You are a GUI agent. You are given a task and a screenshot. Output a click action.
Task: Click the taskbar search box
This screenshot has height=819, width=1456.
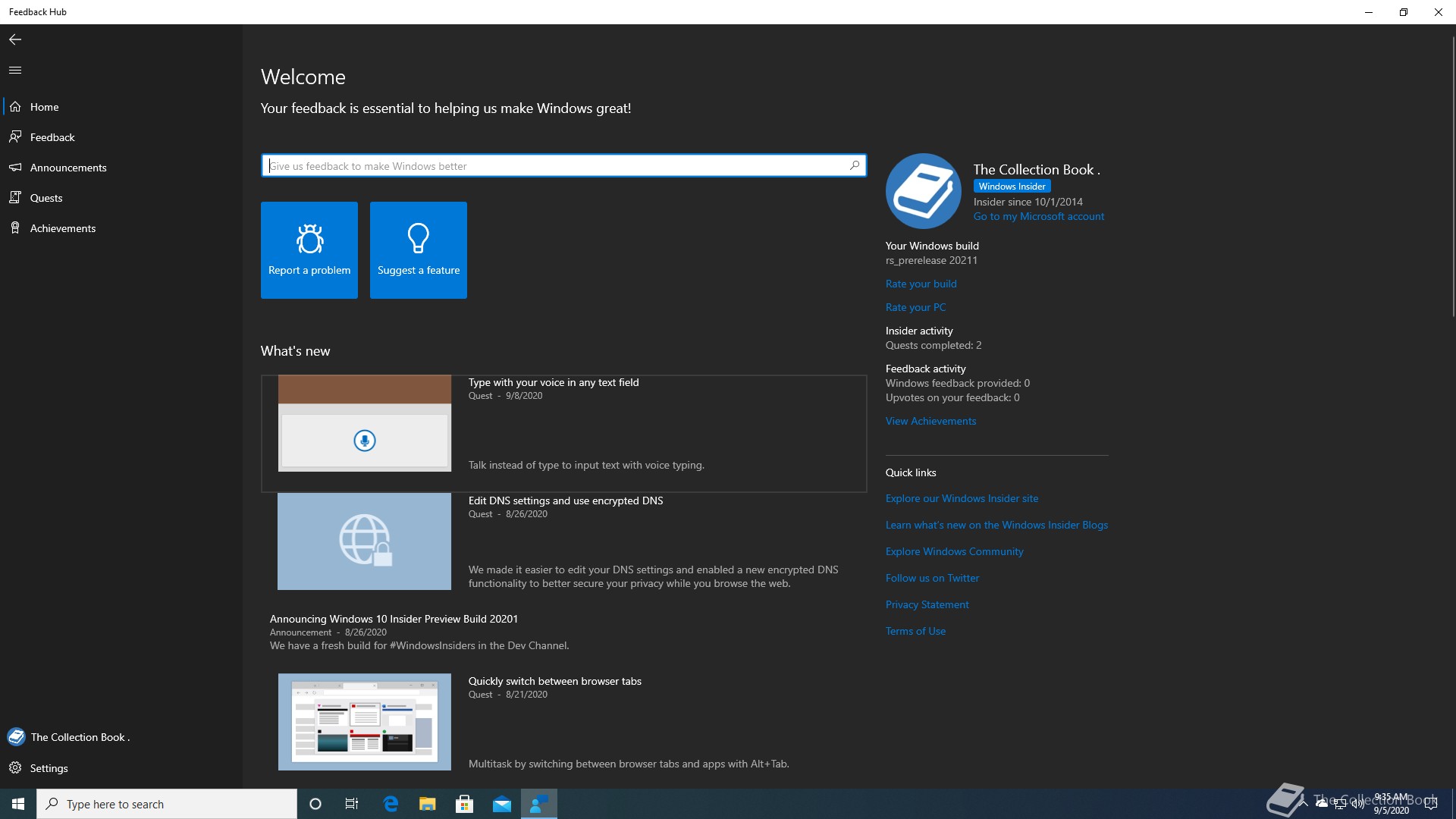(x=167, y=804)
